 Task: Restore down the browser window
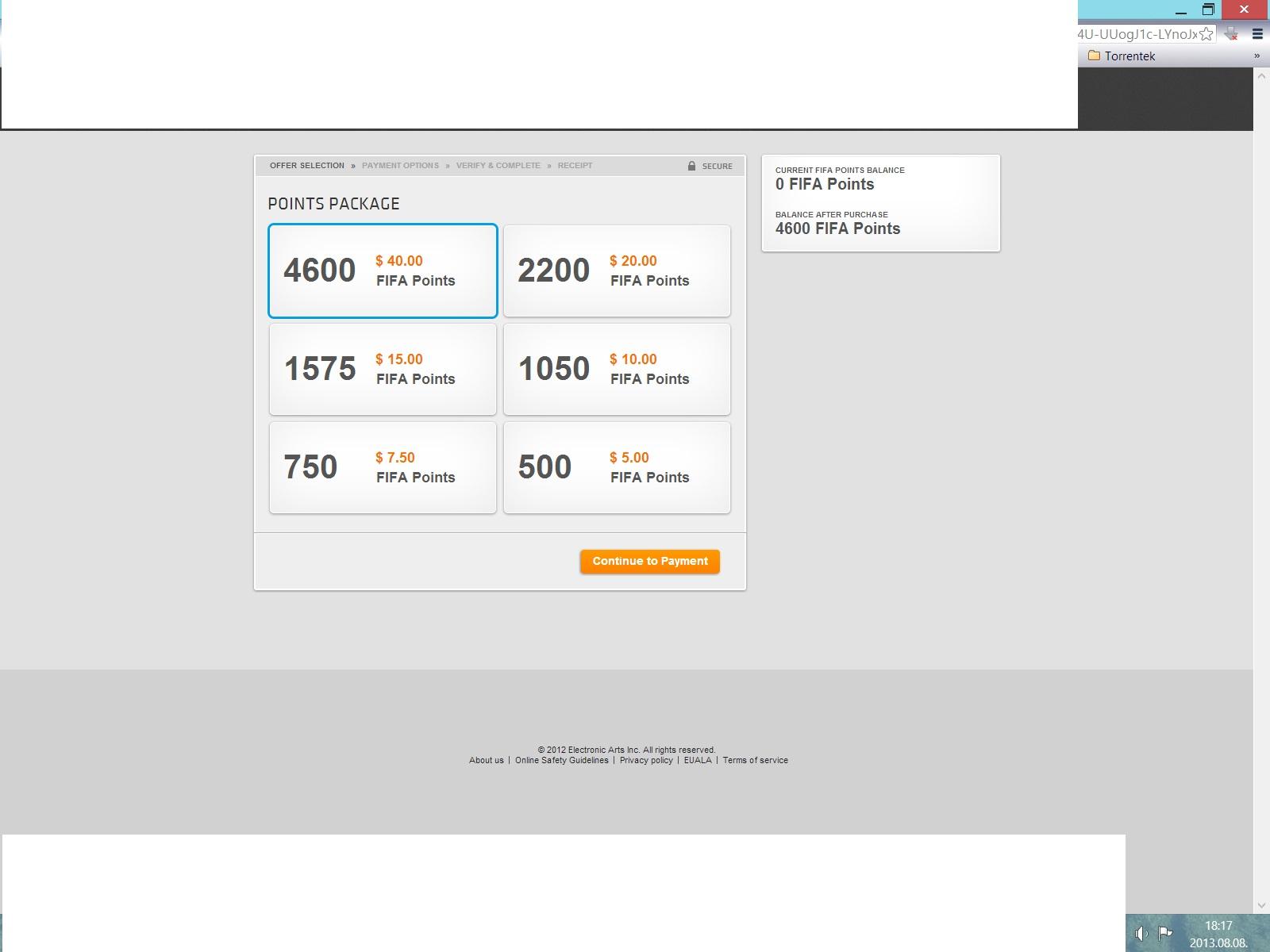(x=1208, y=10)
